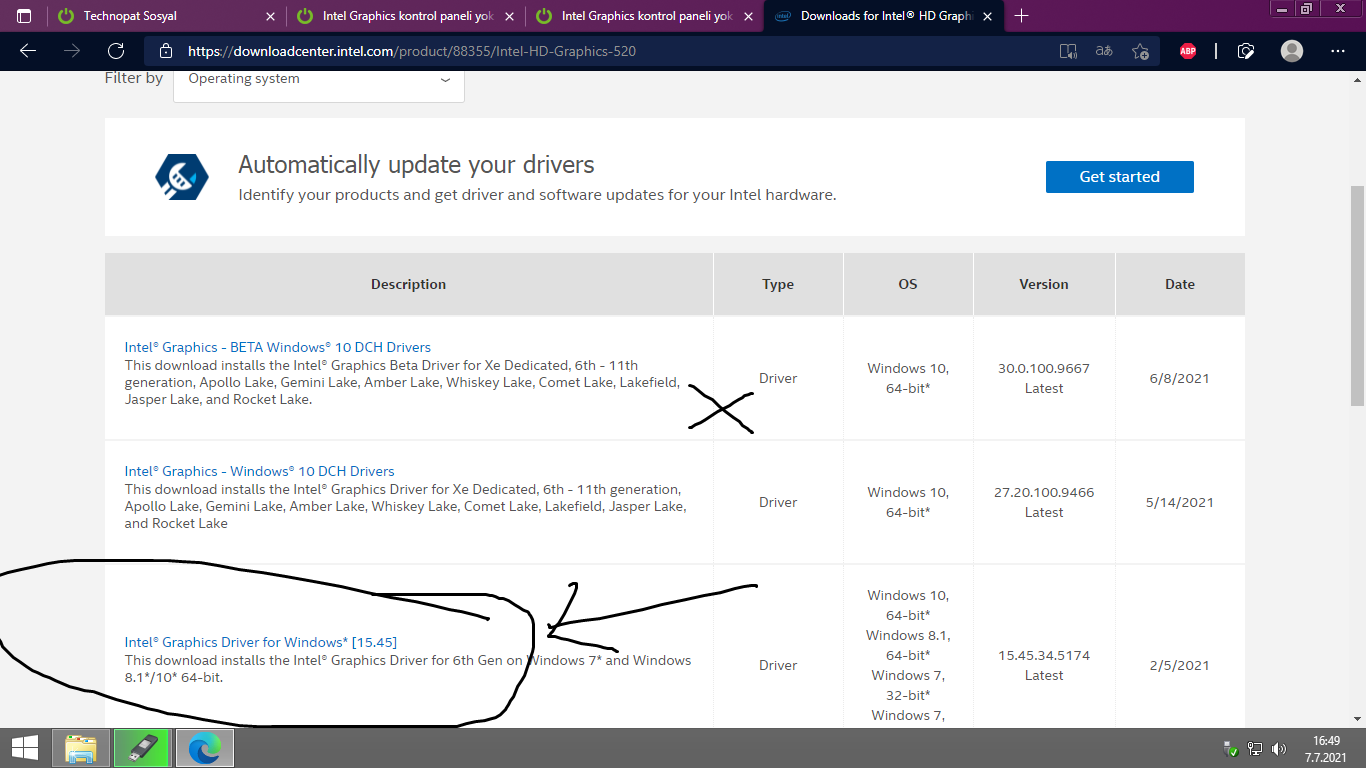The width and height of the screenshot is (1366, 768).
Task: Open Safely Remove Hardware tray icon
Action: tap(1231, 749)
